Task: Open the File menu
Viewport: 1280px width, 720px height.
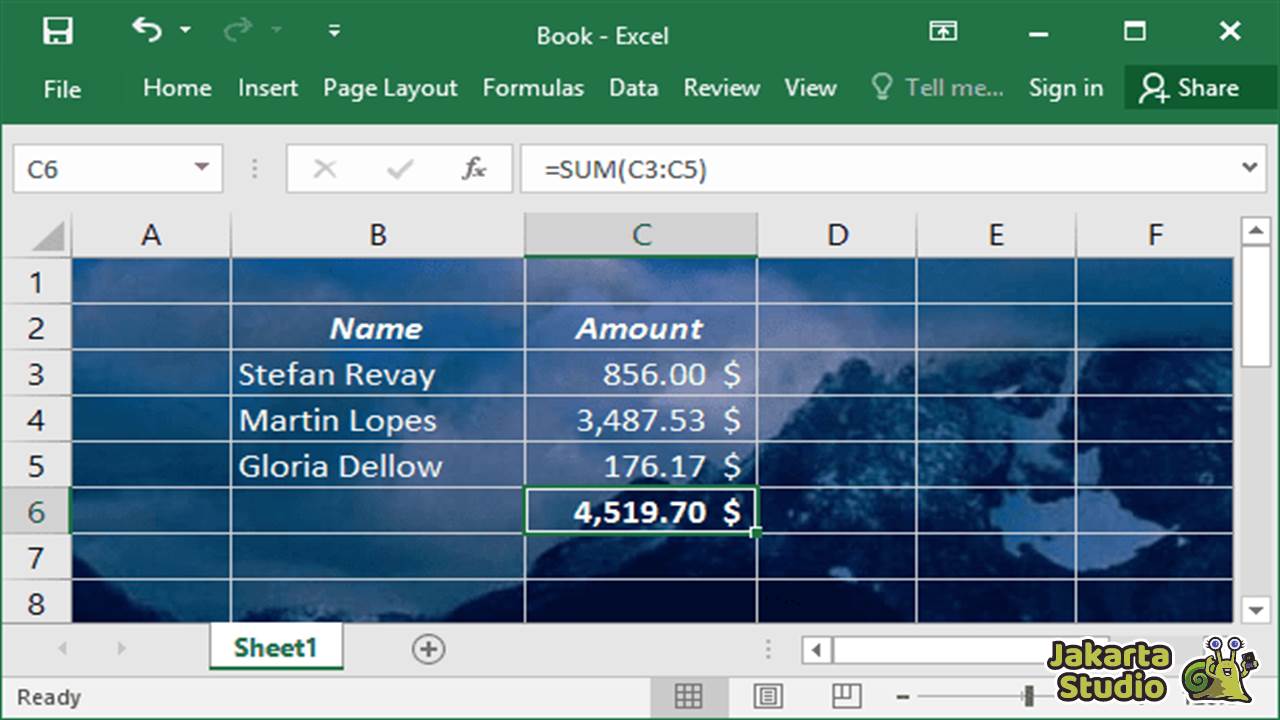Action: (x=62, y=88)
